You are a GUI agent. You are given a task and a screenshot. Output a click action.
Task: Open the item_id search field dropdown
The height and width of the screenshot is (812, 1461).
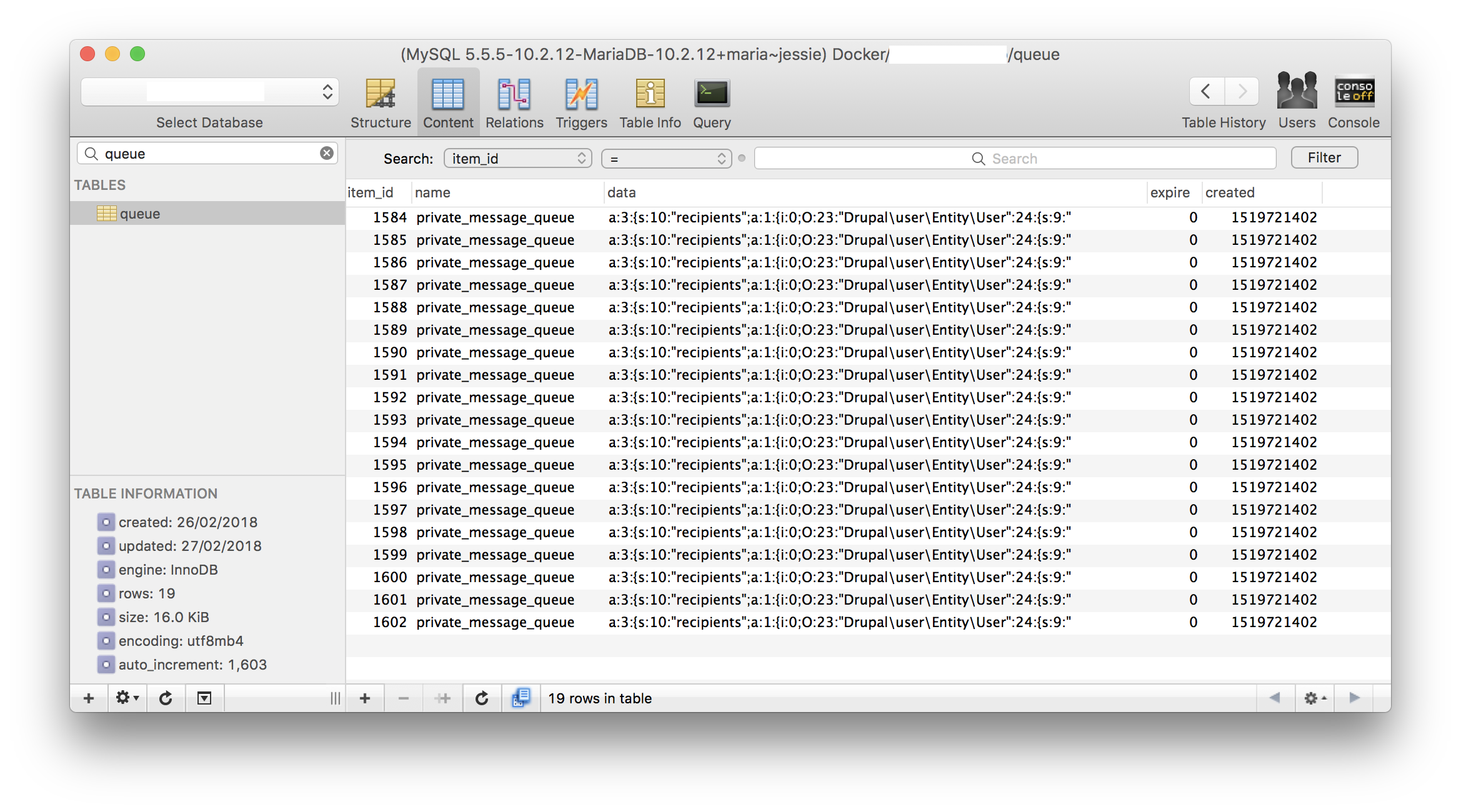[x=517, y=159]
